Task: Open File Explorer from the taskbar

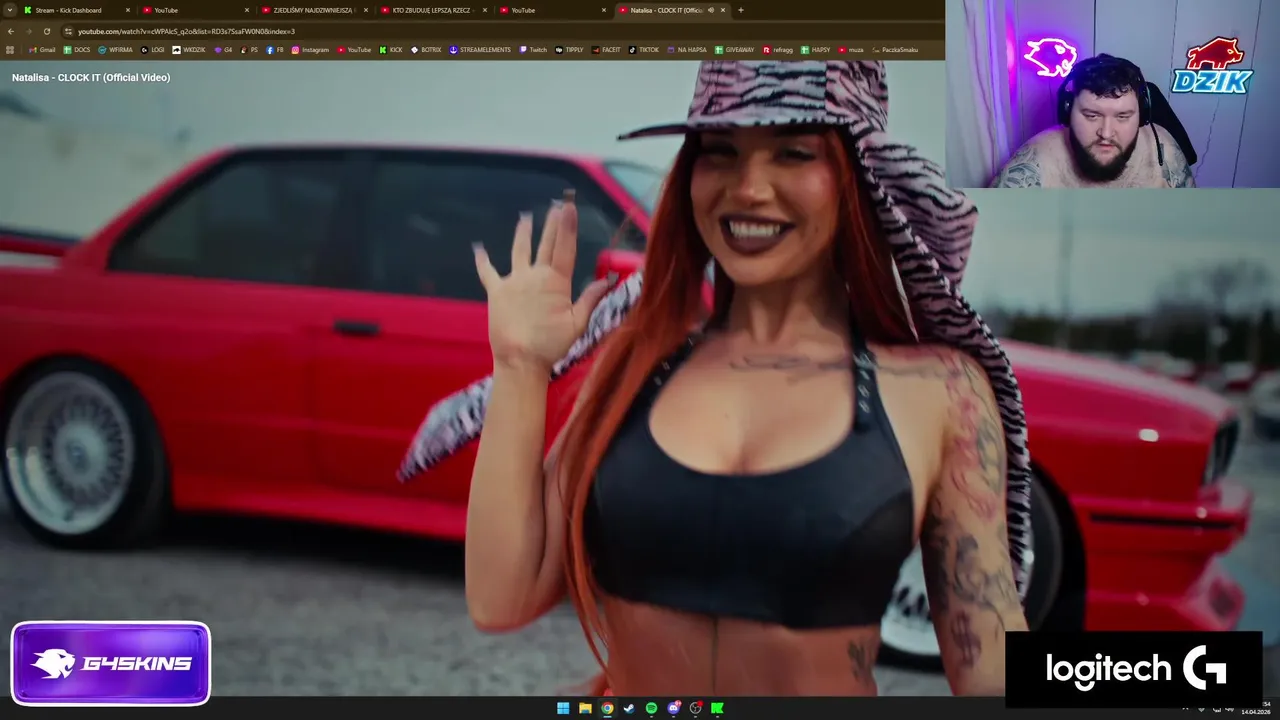Action: (585, 708)
